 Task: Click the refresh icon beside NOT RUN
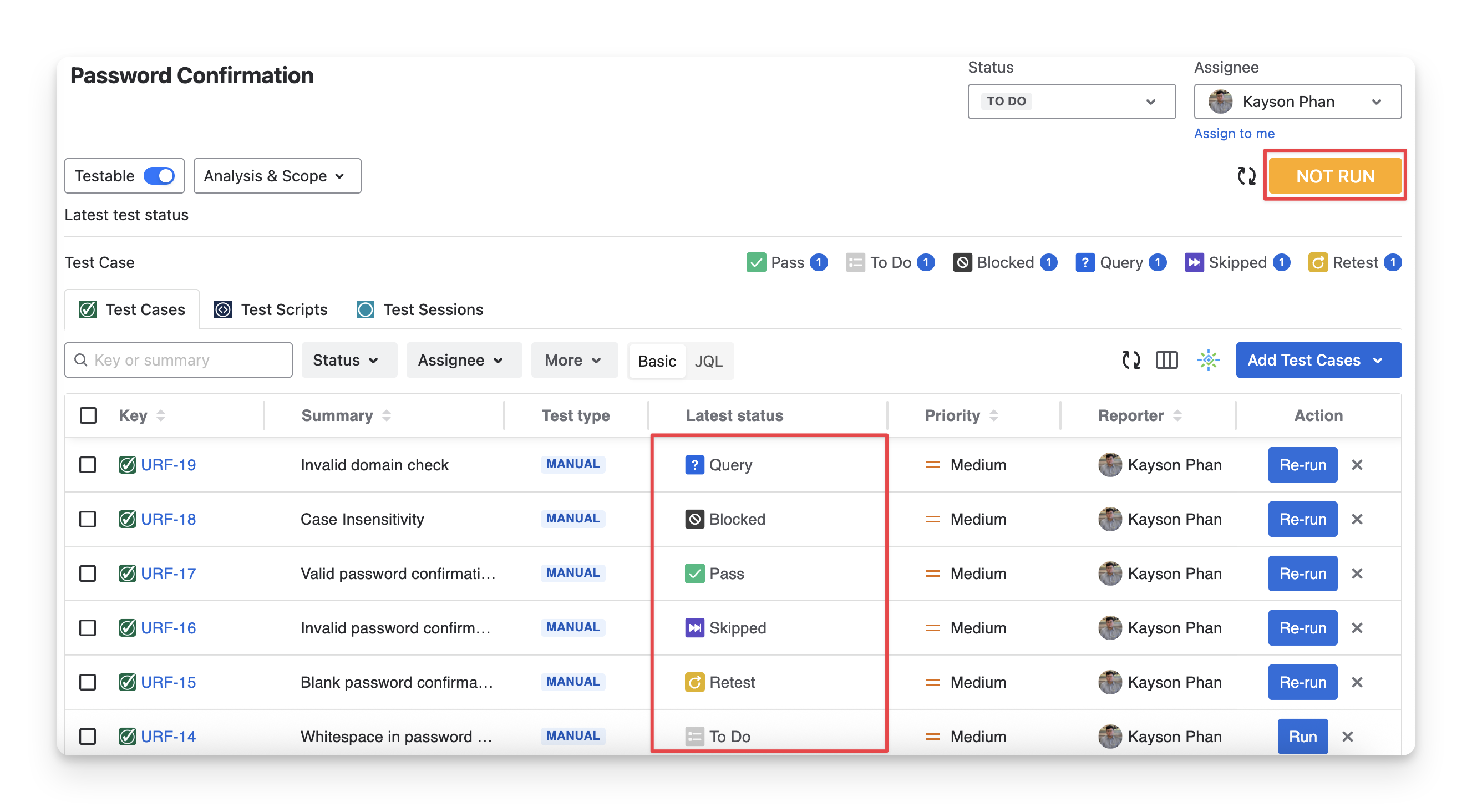(x=1246, y=175)
